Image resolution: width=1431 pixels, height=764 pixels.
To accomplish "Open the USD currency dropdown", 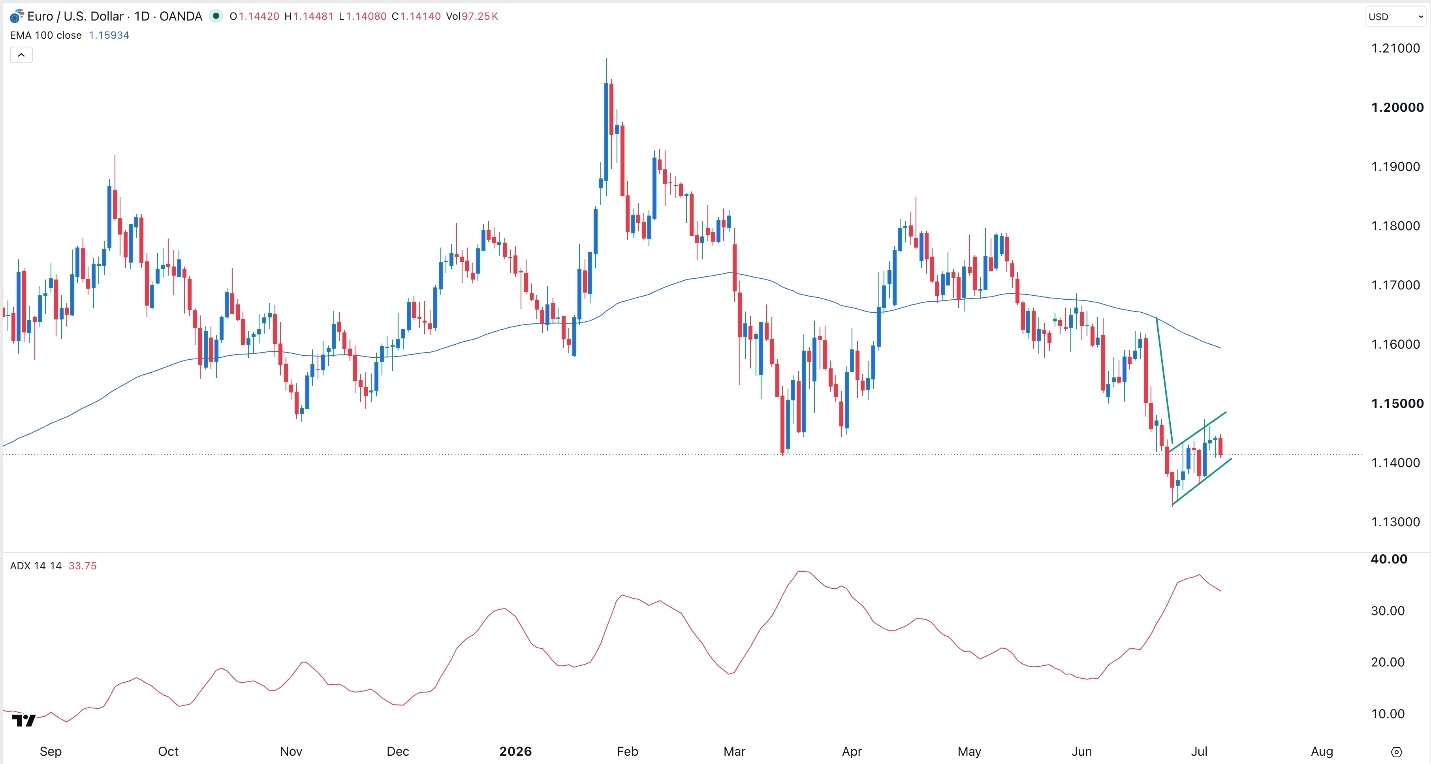I will 1396,17.
